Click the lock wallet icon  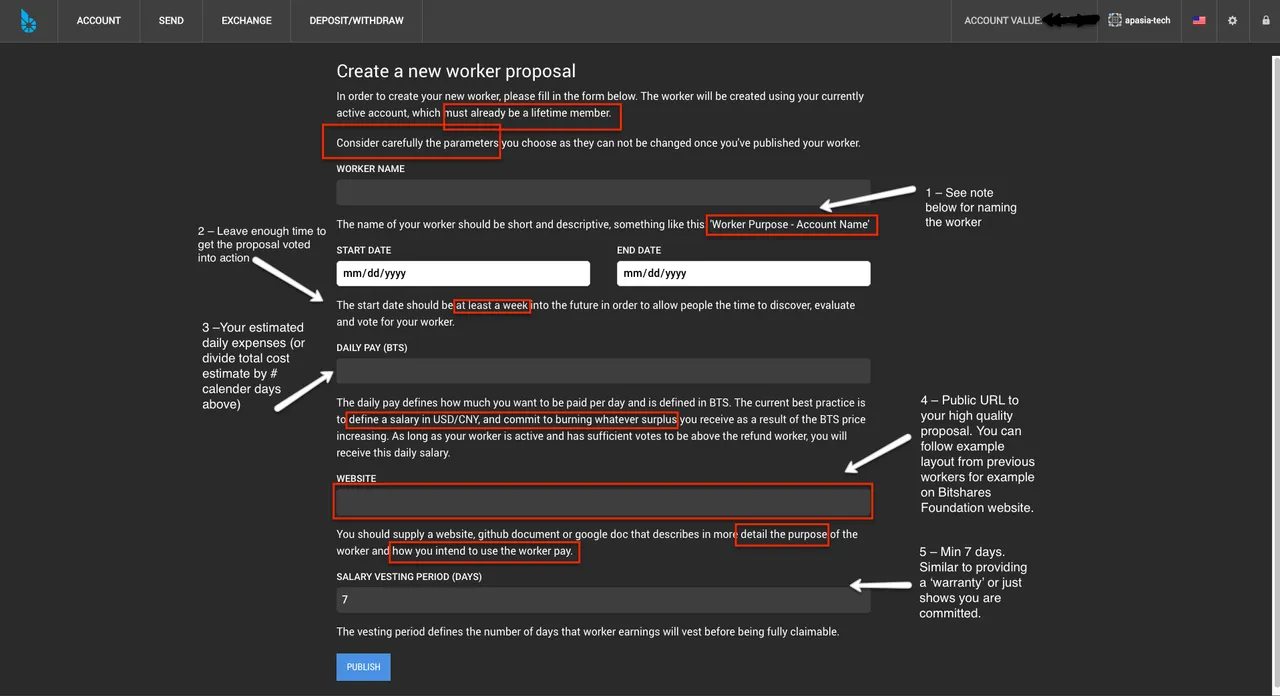pyautogui.click(x=1266, y=20)
